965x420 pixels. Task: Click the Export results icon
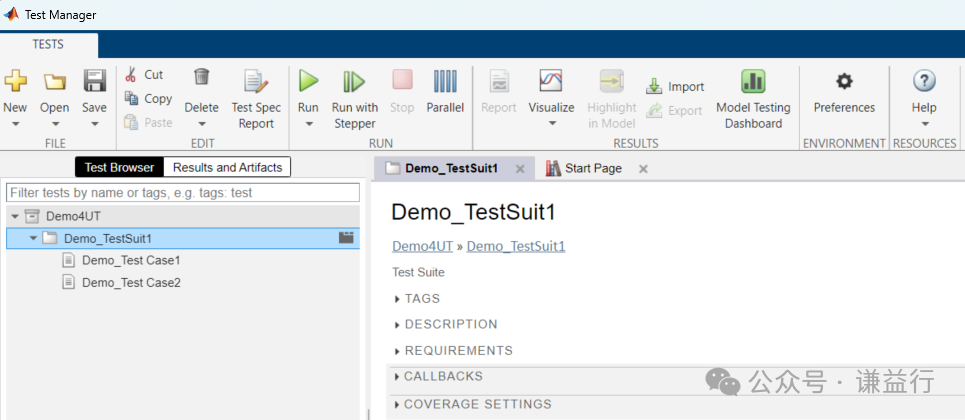click(x=654, y=111)
